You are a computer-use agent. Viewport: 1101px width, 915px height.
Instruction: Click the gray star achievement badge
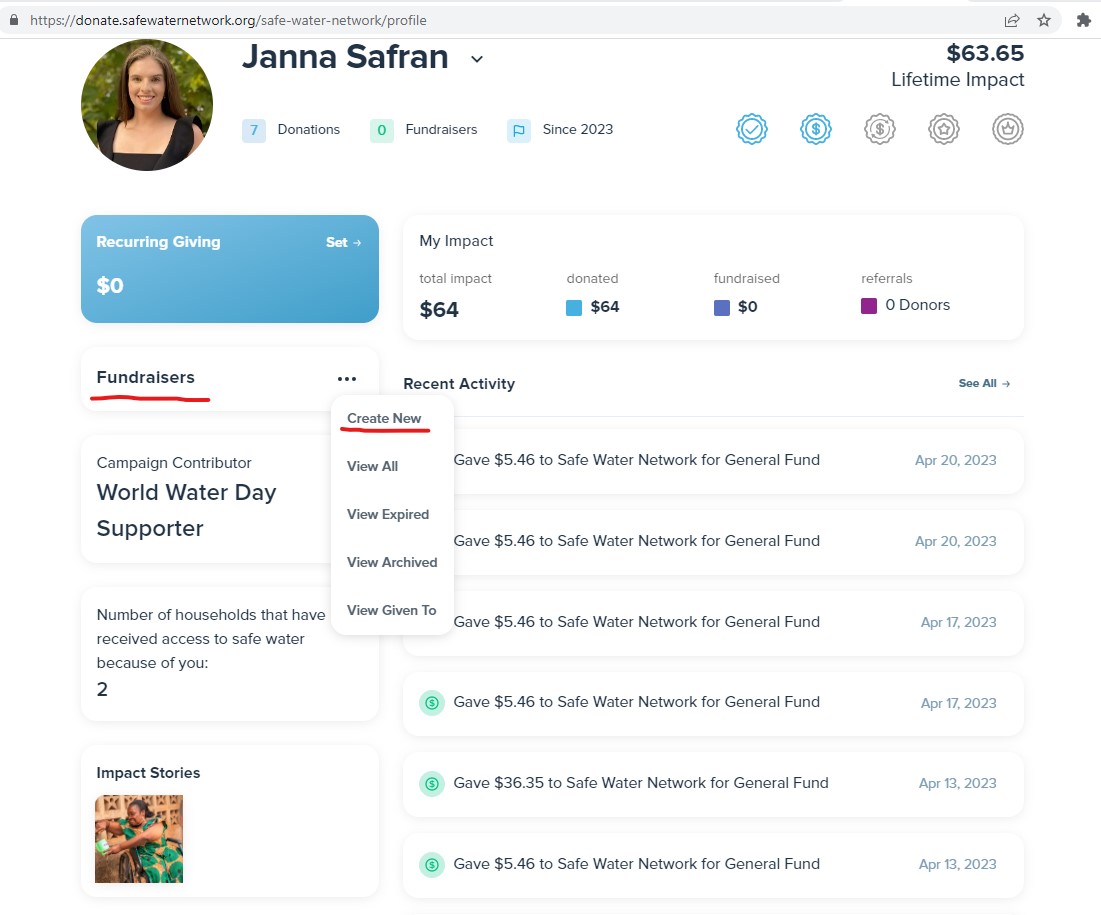click(x=944, y=129)
